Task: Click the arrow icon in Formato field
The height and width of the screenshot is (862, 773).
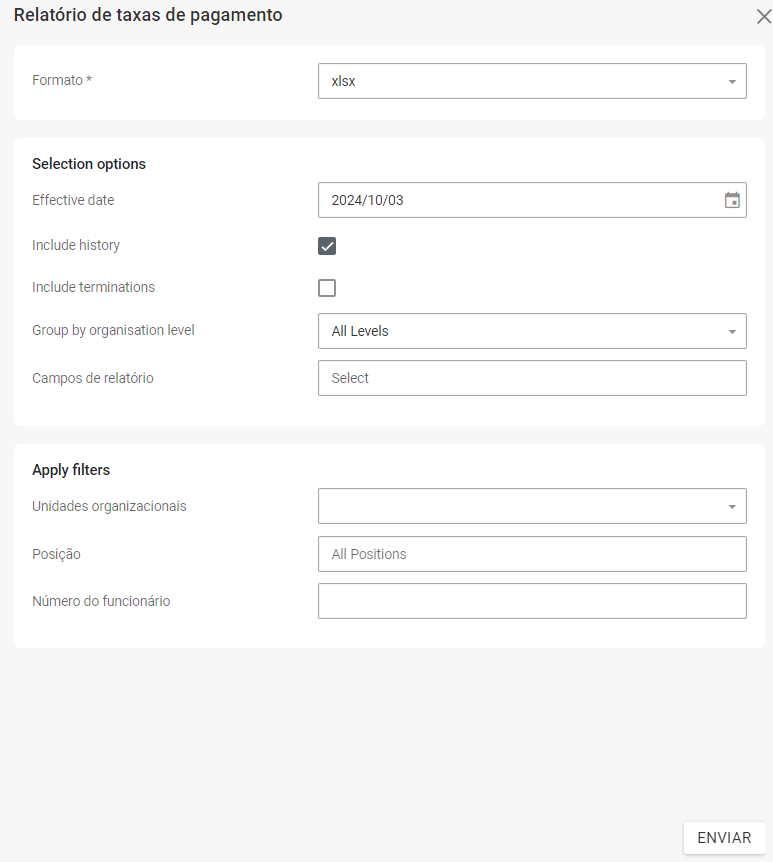Action: 732,82
